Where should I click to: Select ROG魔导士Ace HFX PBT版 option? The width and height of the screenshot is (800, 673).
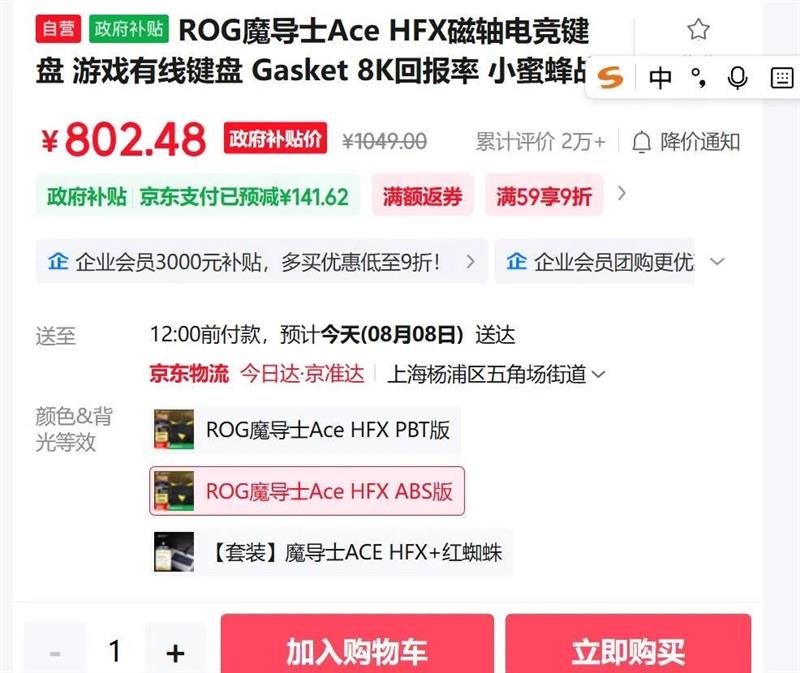(306, 429)
